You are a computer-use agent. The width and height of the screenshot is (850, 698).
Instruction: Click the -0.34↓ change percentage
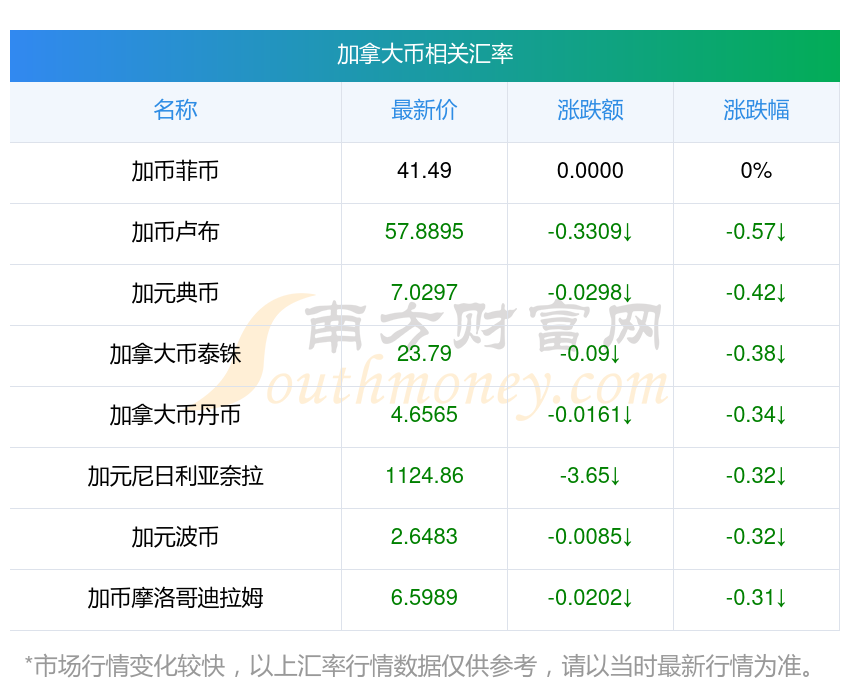(x=756, y=415)
